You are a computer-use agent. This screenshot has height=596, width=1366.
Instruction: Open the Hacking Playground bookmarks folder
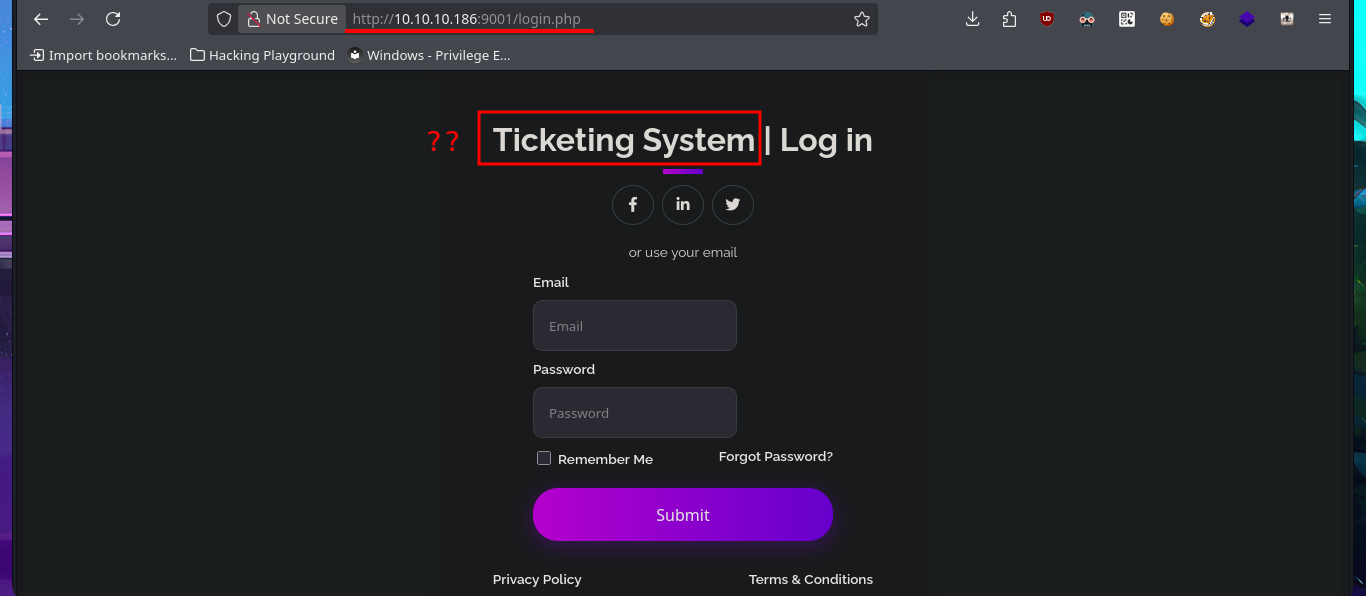tap(262, 56)
